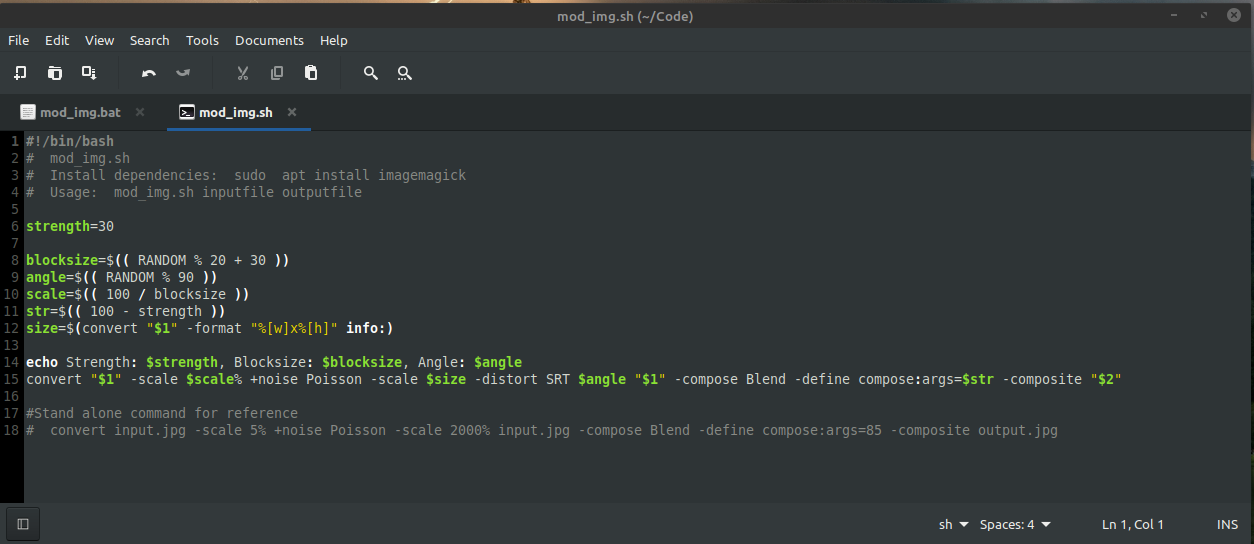Save the current file using toolbar icon
Viewport: 1254px width, 544px height.
click(89, 73)
